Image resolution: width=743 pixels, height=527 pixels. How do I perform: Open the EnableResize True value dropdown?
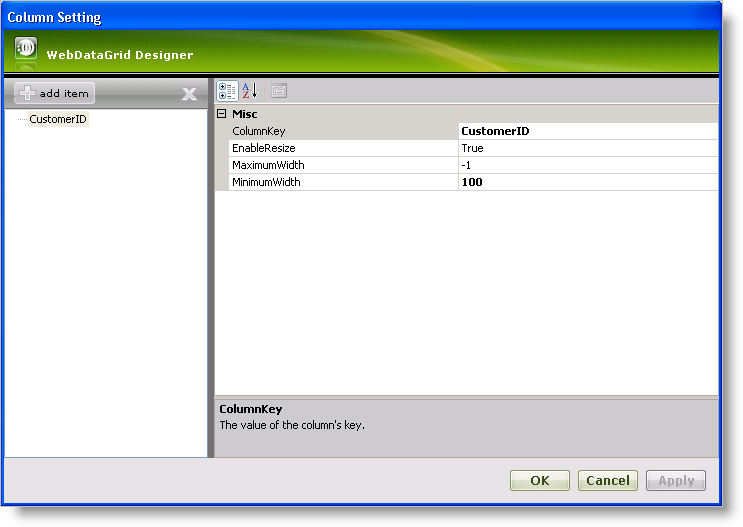(x=587, y=148)
